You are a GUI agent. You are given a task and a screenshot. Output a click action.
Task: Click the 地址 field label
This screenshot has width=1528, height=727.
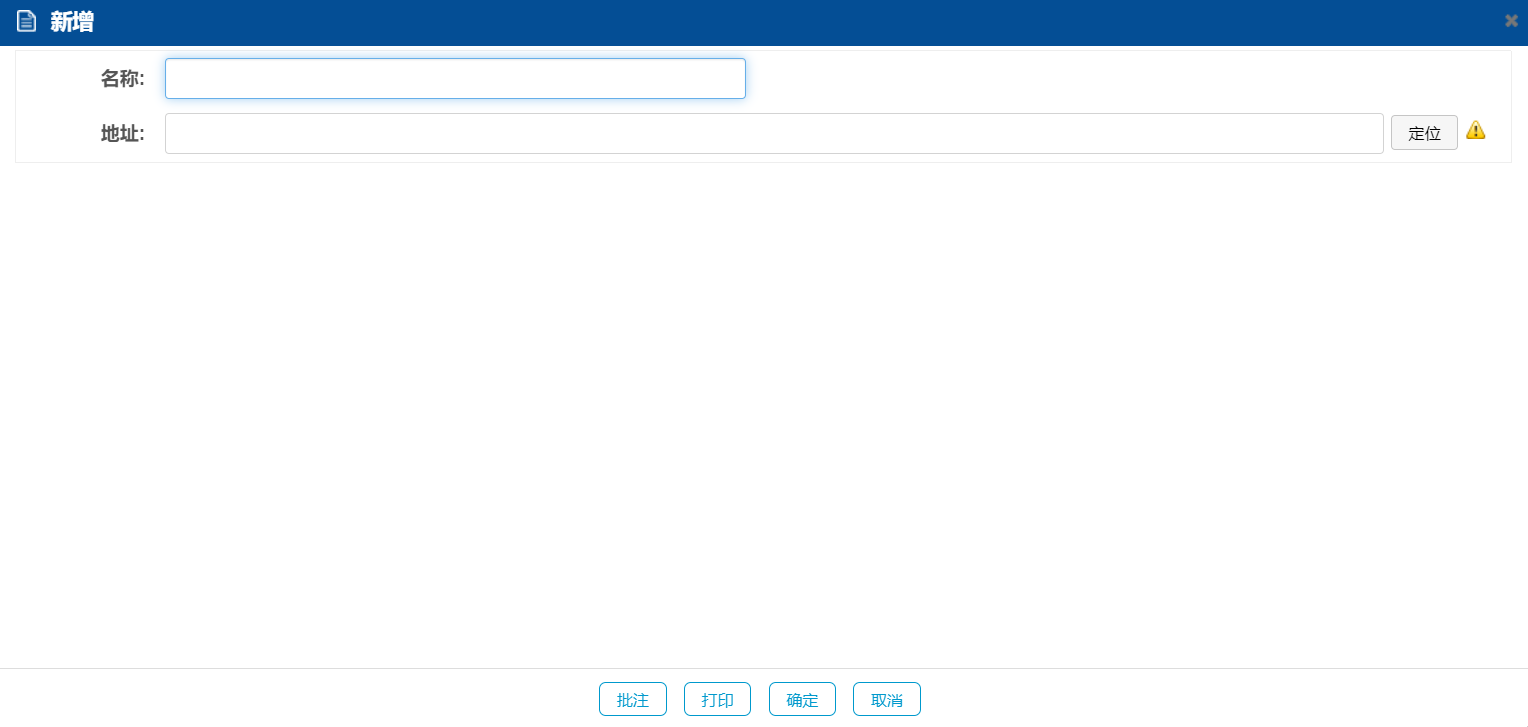pos(122,134)
